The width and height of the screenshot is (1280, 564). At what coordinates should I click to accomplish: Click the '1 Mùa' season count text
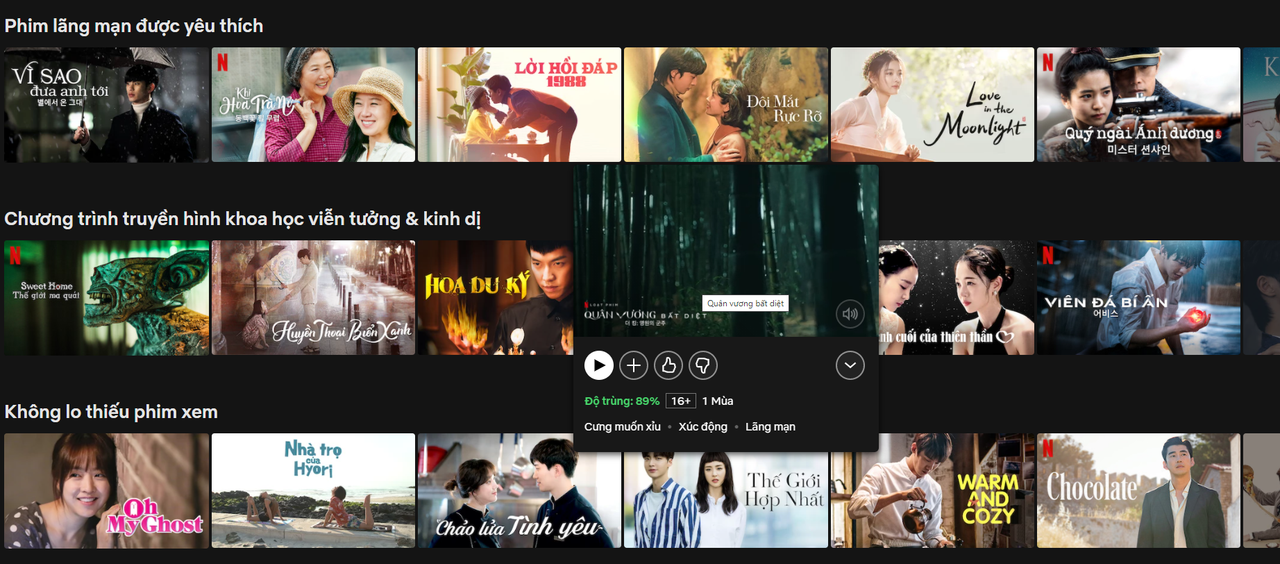[x=718, y=401]
